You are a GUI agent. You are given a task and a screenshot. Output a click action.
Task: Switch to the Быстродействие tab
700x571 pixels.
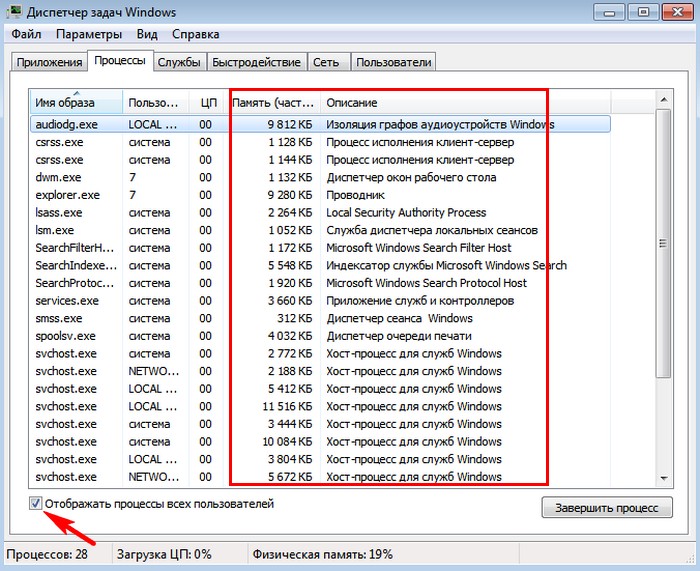point(257,62)
